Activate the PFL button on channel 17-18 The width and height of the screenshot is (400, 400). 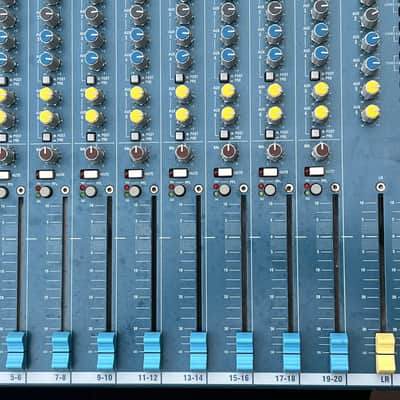coord(270,190)
